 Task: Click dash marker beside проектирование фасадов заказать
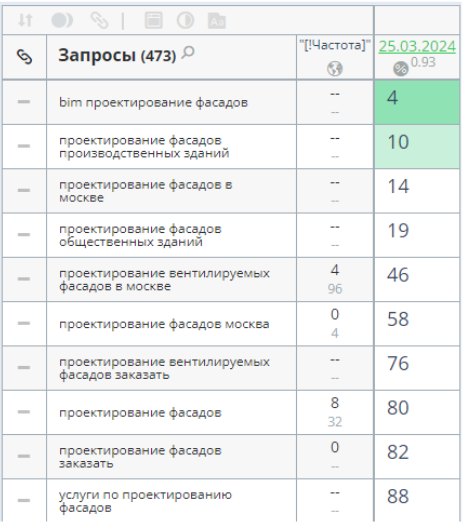(24, 456)
